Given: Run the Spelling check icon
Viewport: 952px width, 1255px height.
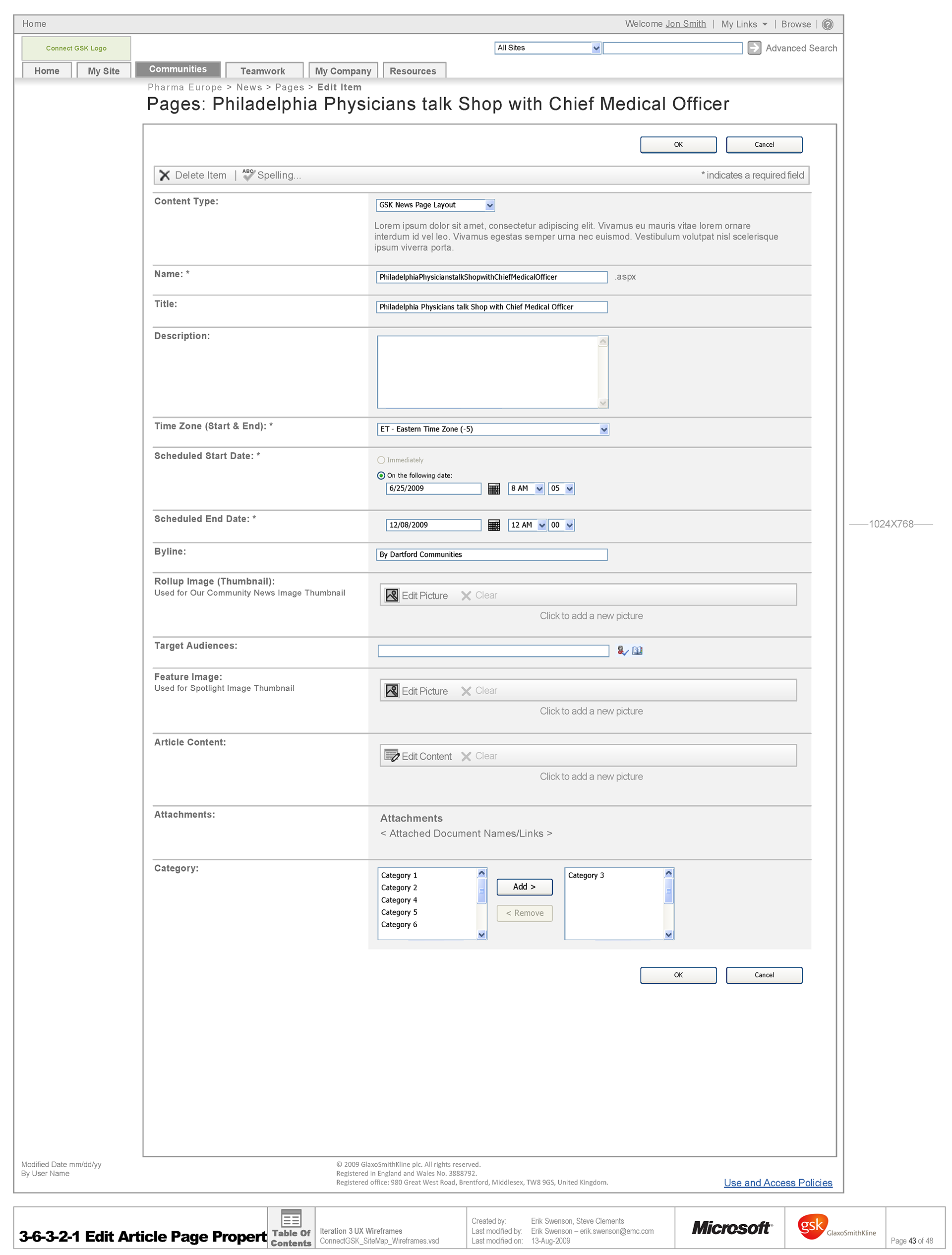Looking at the screenshot, I should [248, 175].
